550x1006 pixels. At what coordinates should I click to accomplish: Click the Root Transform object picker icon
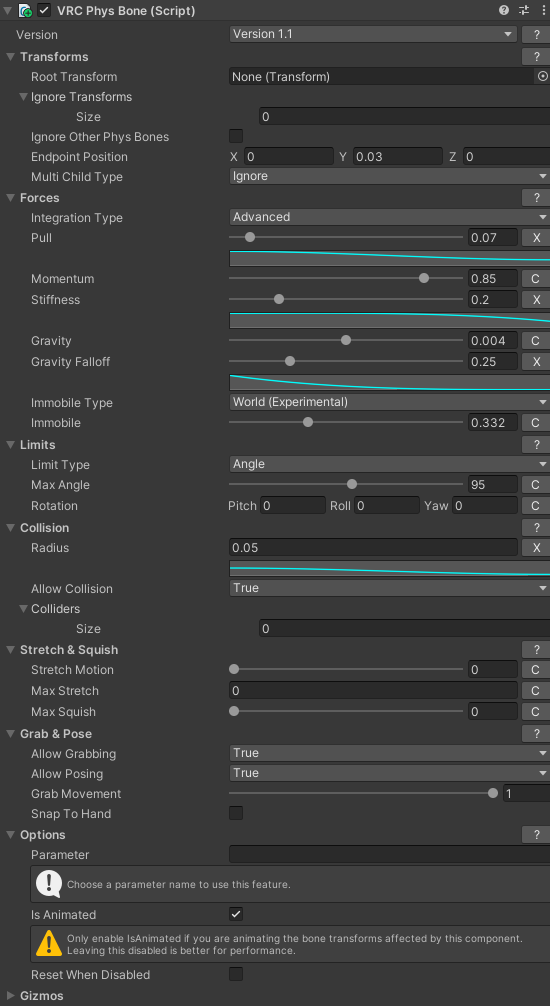point(542,76)
